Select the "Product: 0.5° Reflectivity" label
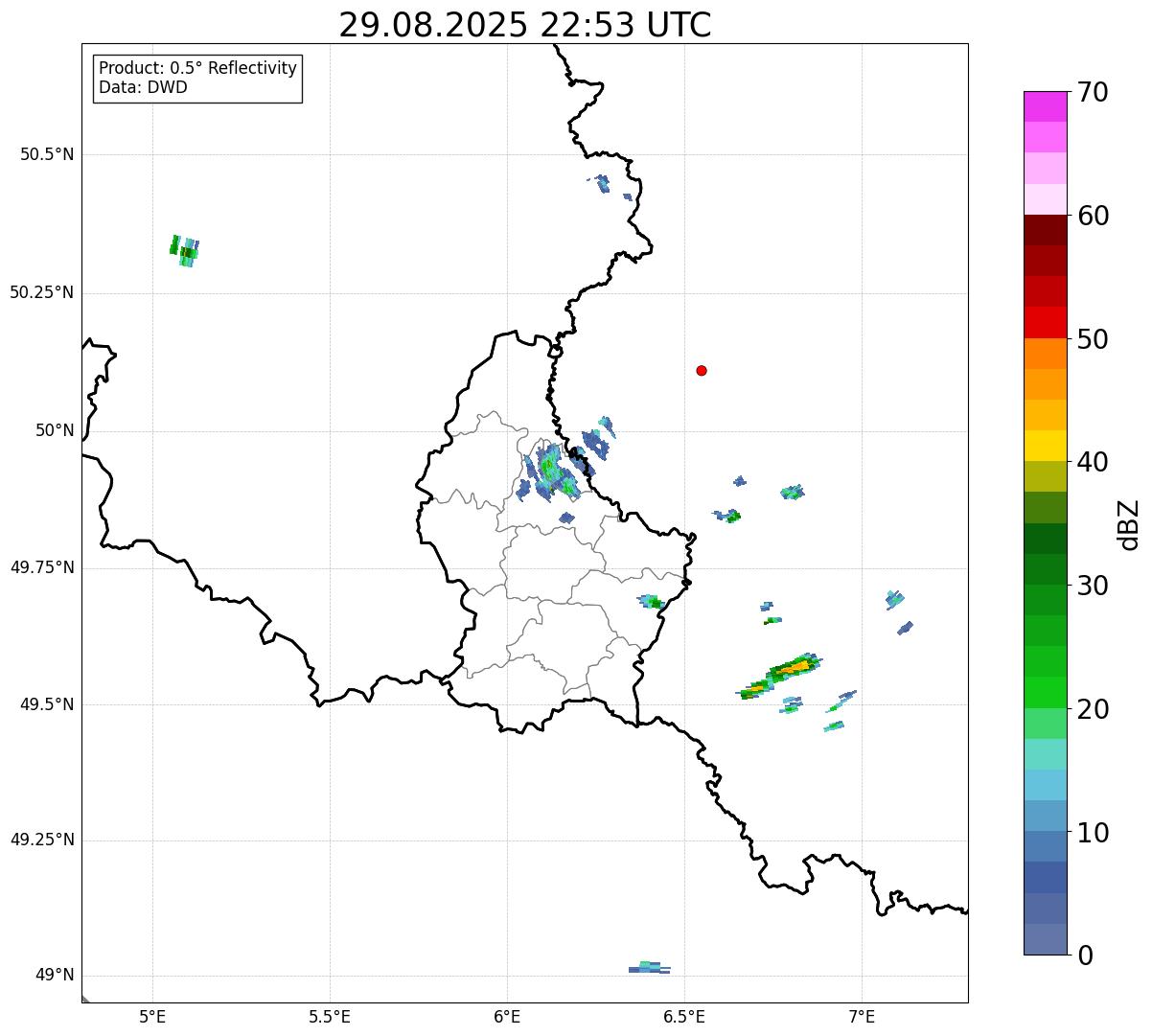 [197, 69]
